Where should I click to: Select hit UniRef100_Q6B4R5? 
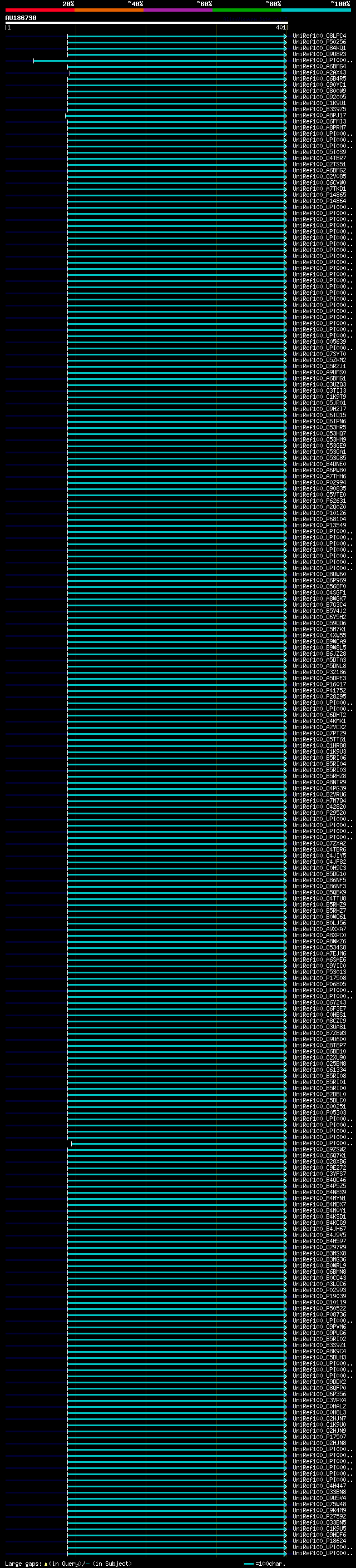[x=319, y=78]
